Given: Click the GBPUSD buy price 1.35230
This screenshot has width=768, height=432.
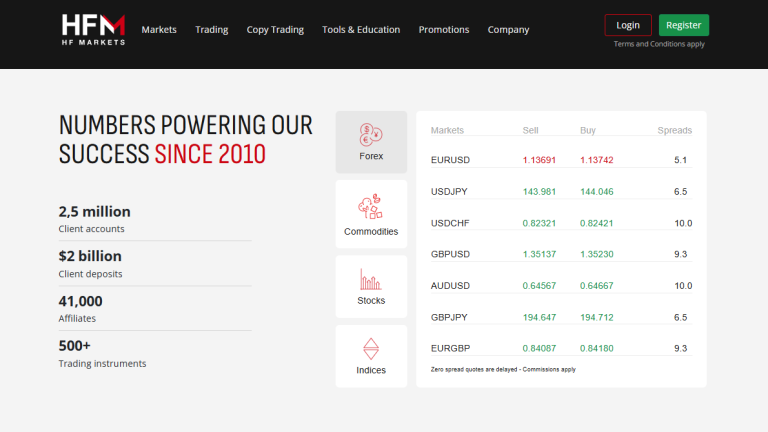Looking at the screenshot, I should tap(597, 254).
